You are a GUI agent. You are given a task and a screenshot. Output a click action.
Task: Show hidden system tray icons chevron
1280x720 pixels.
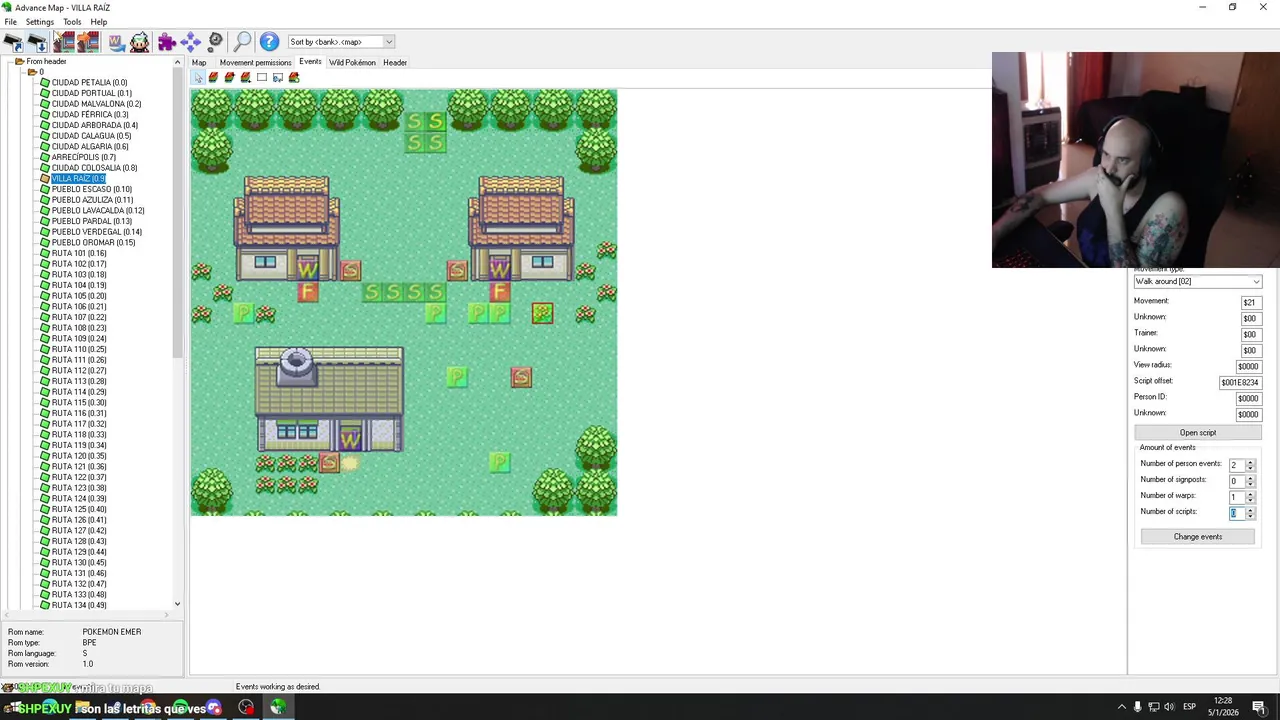[1121, 707]
